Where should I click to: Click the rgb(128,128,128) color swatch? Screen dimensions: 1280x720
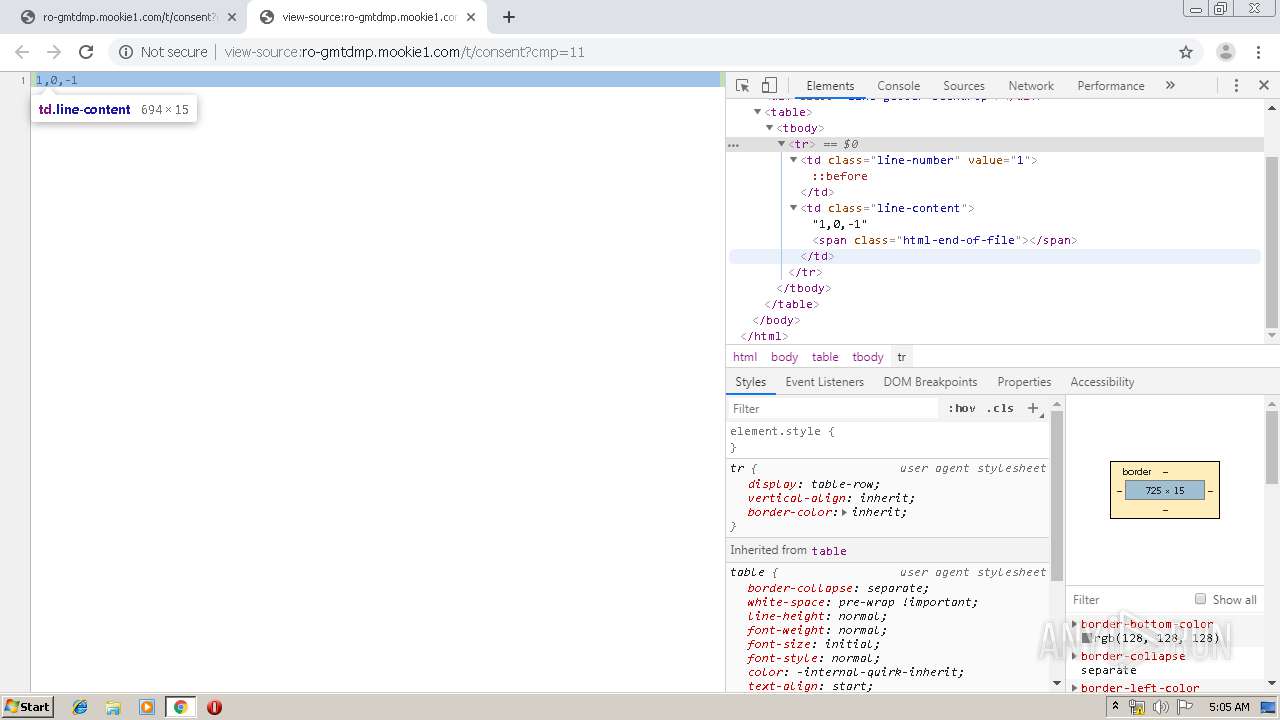pyautogui.click(x=1086, y=638)
